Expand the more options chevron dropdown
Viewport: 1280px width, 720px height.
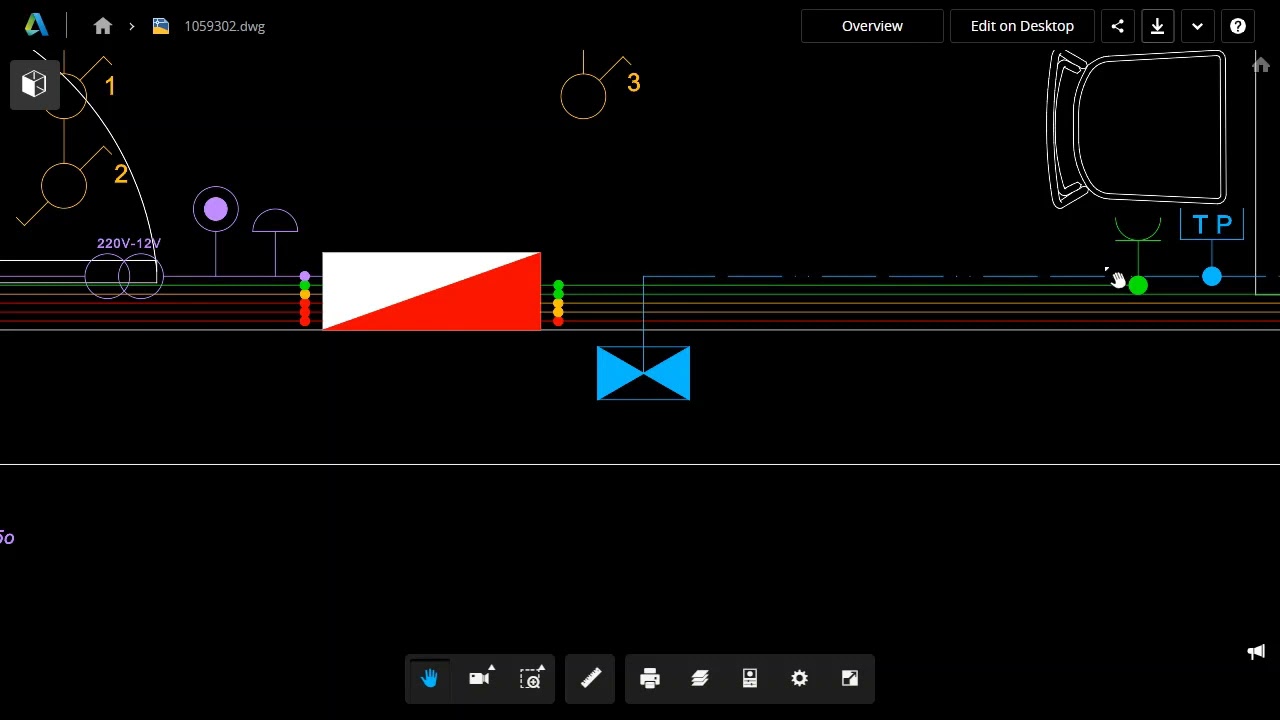1197,26
